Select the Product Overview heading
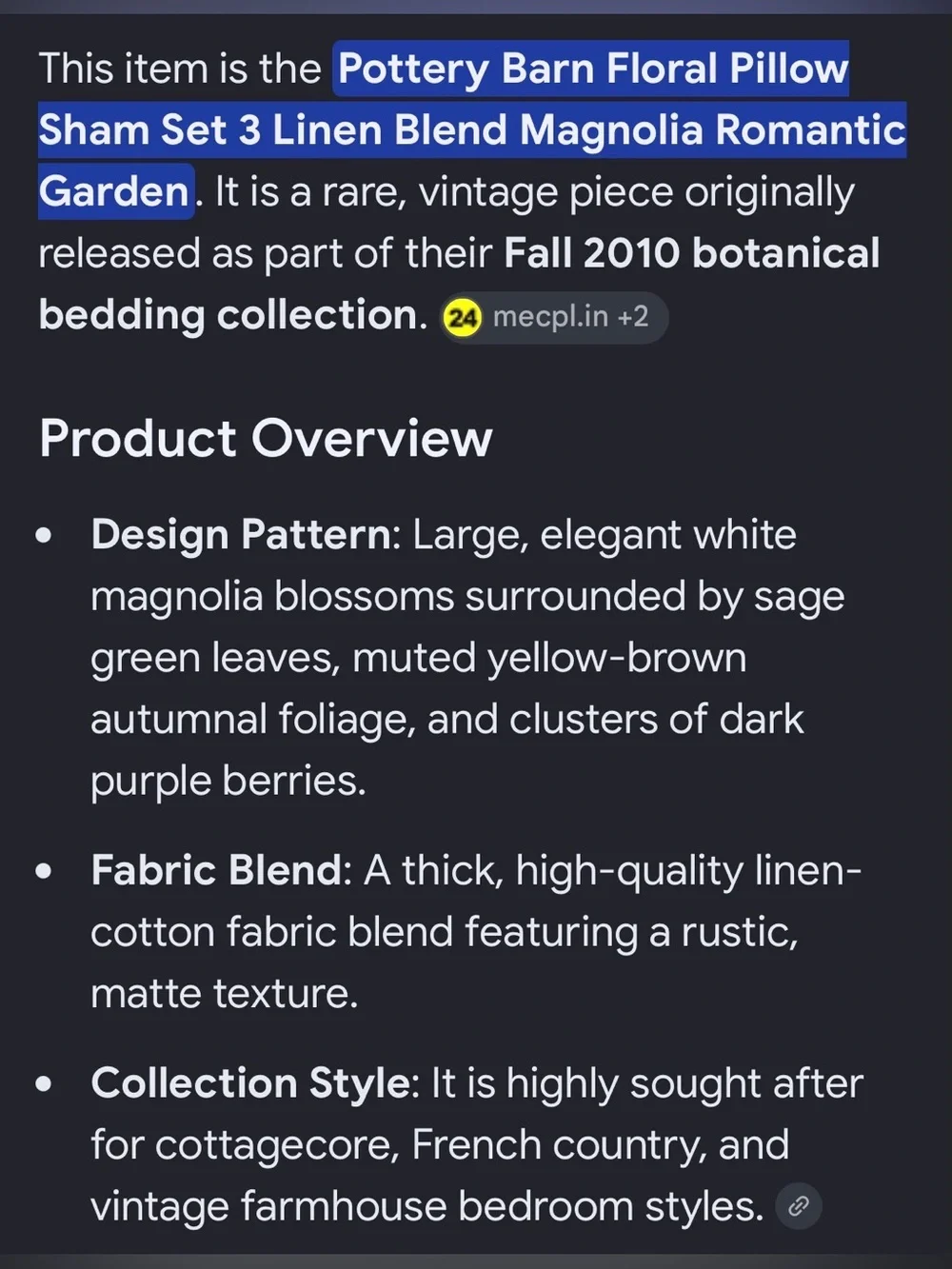The height and width of the screenshot is (1269, 952). coord(266,439)
